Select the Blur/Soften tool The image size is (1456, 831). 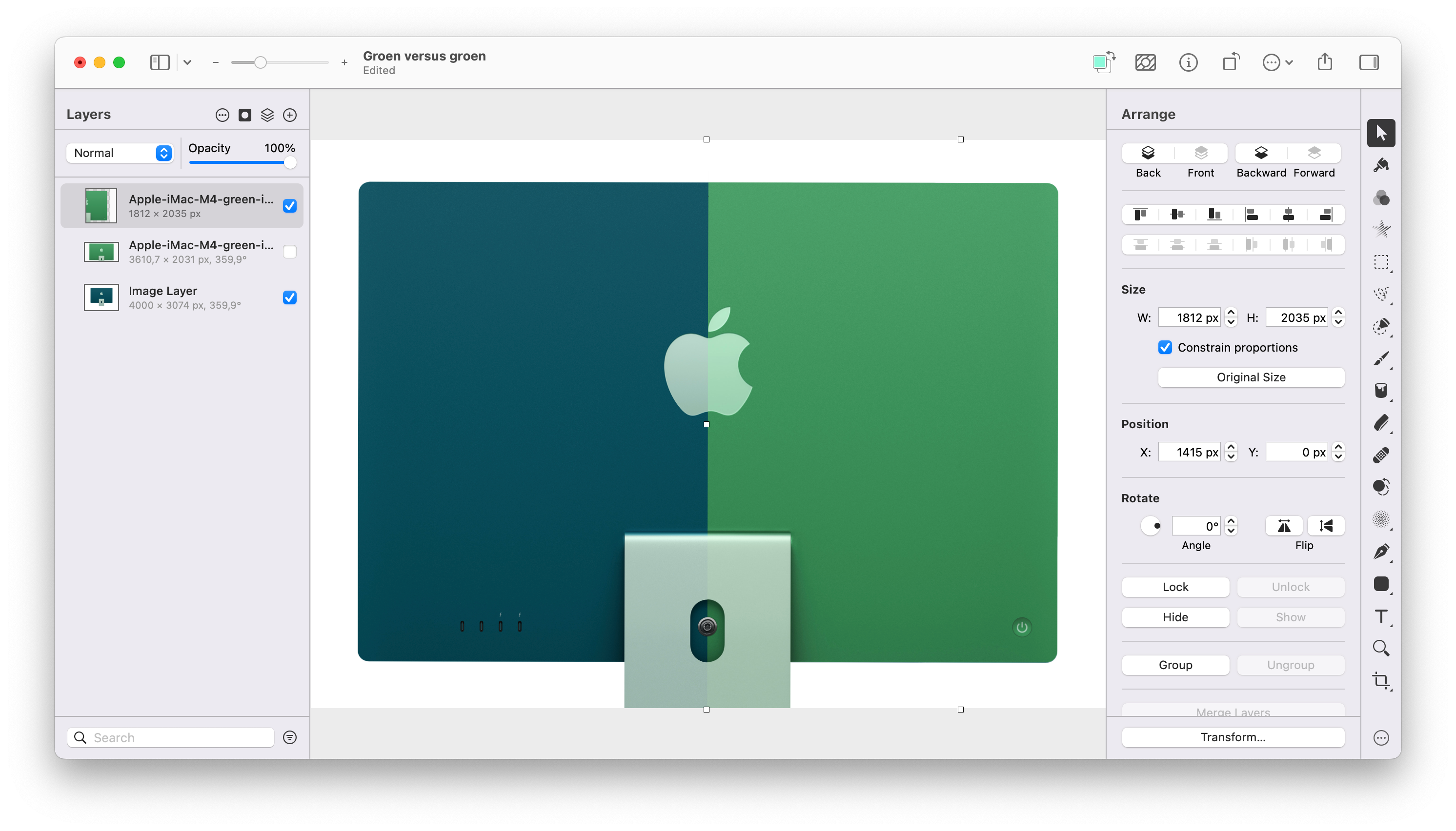pos(1381,519)
